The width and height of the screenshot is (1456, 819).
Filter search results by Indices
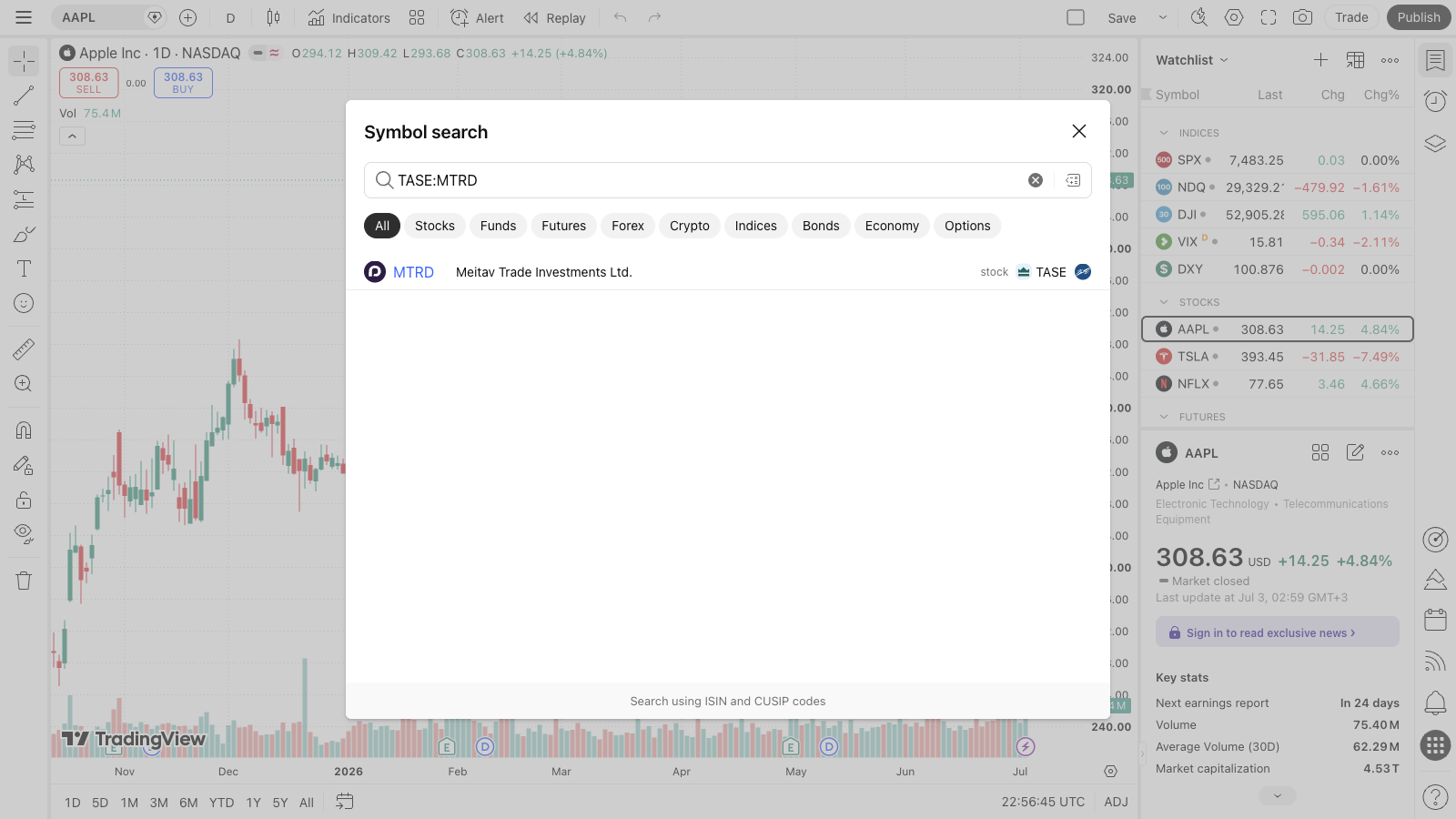click(x=756, y=226)
